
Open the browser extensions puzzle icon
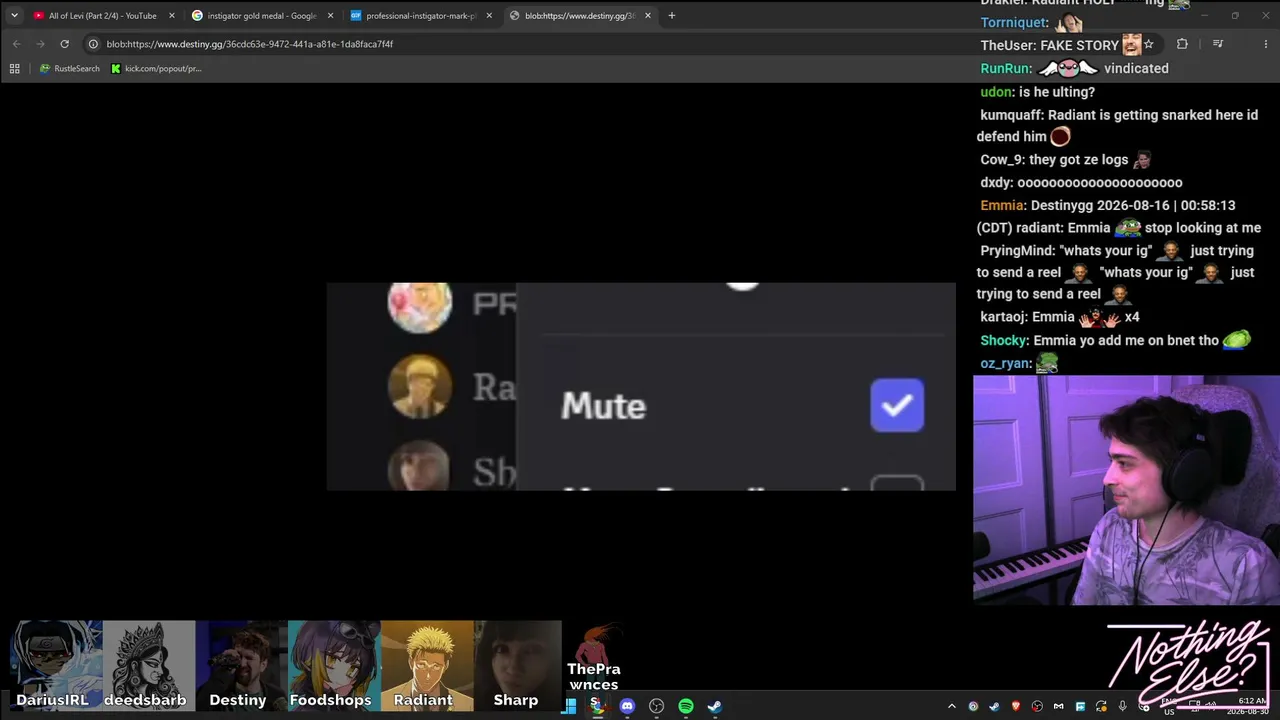click(x=1182, y=44)
